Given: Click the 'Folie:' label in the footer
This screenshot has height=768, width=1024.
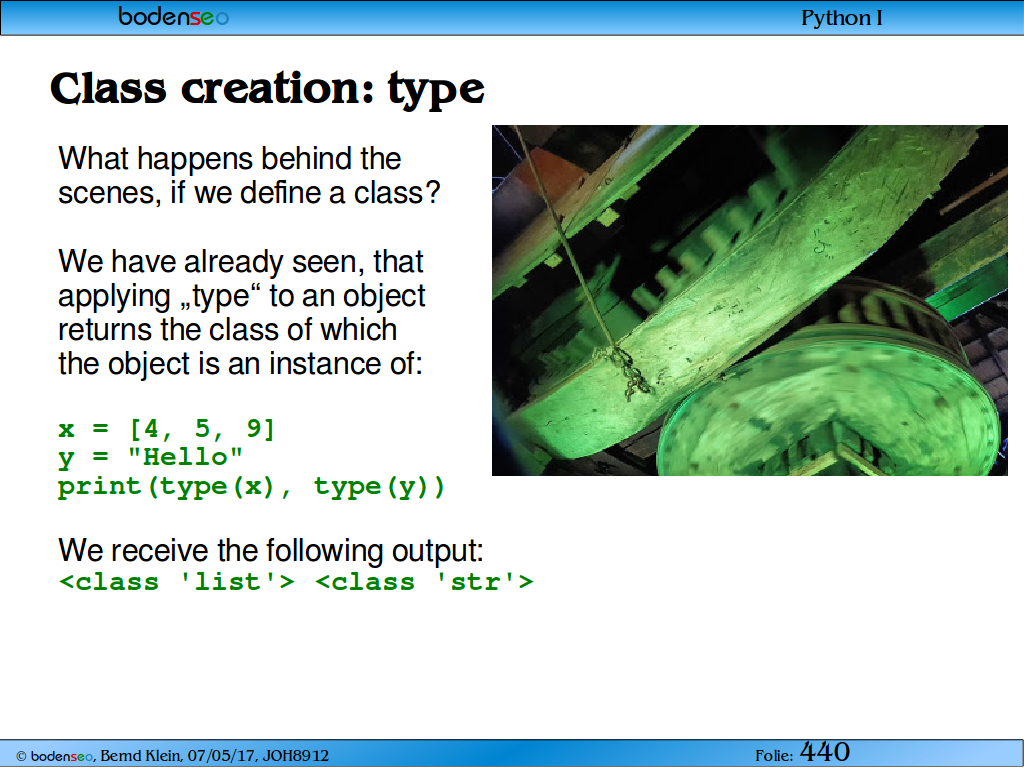Looking at the screenshot, I should tap(774, 756).
